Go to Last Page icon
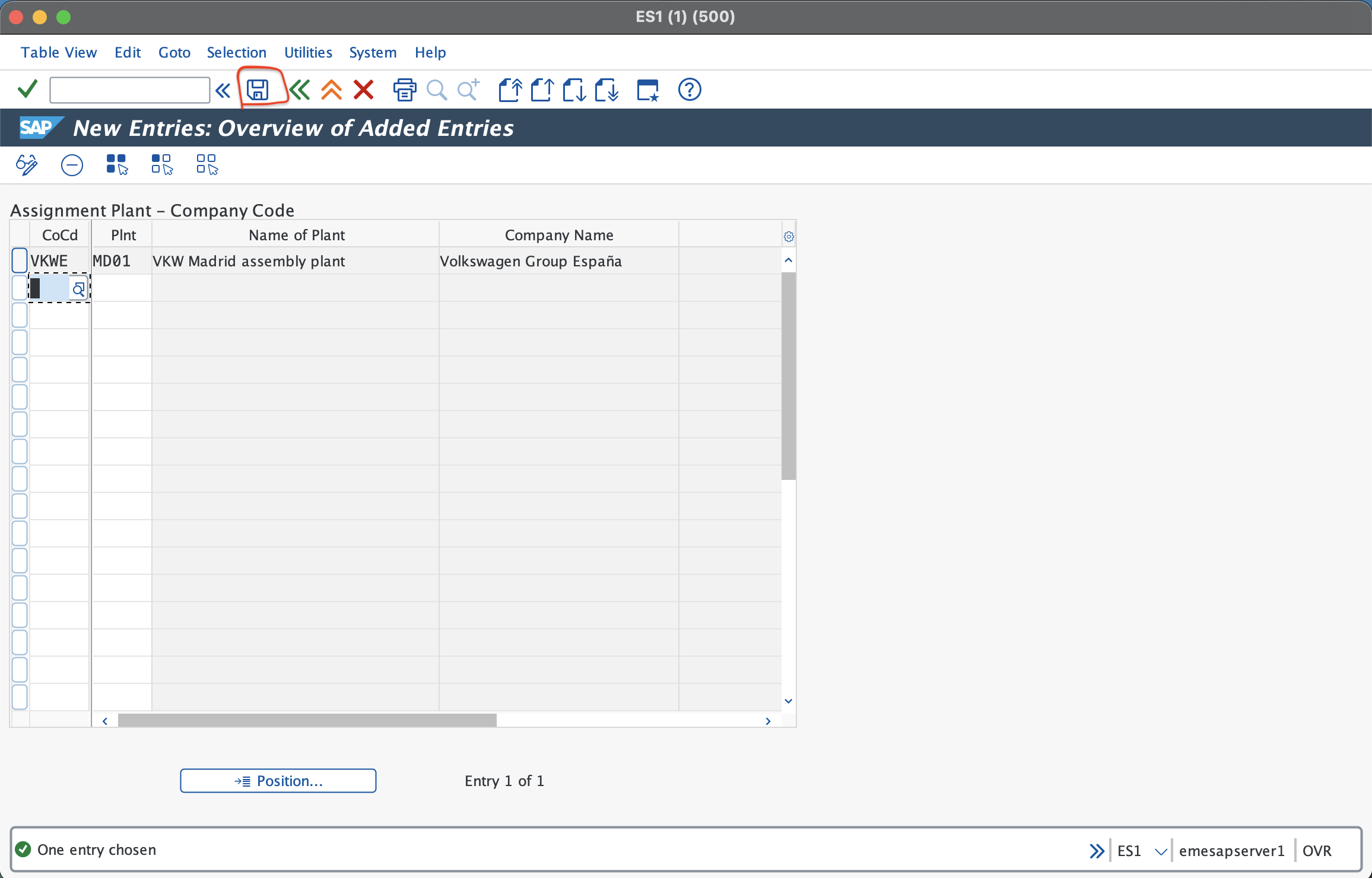This screenshot has height=878, width=1372. 606,90
